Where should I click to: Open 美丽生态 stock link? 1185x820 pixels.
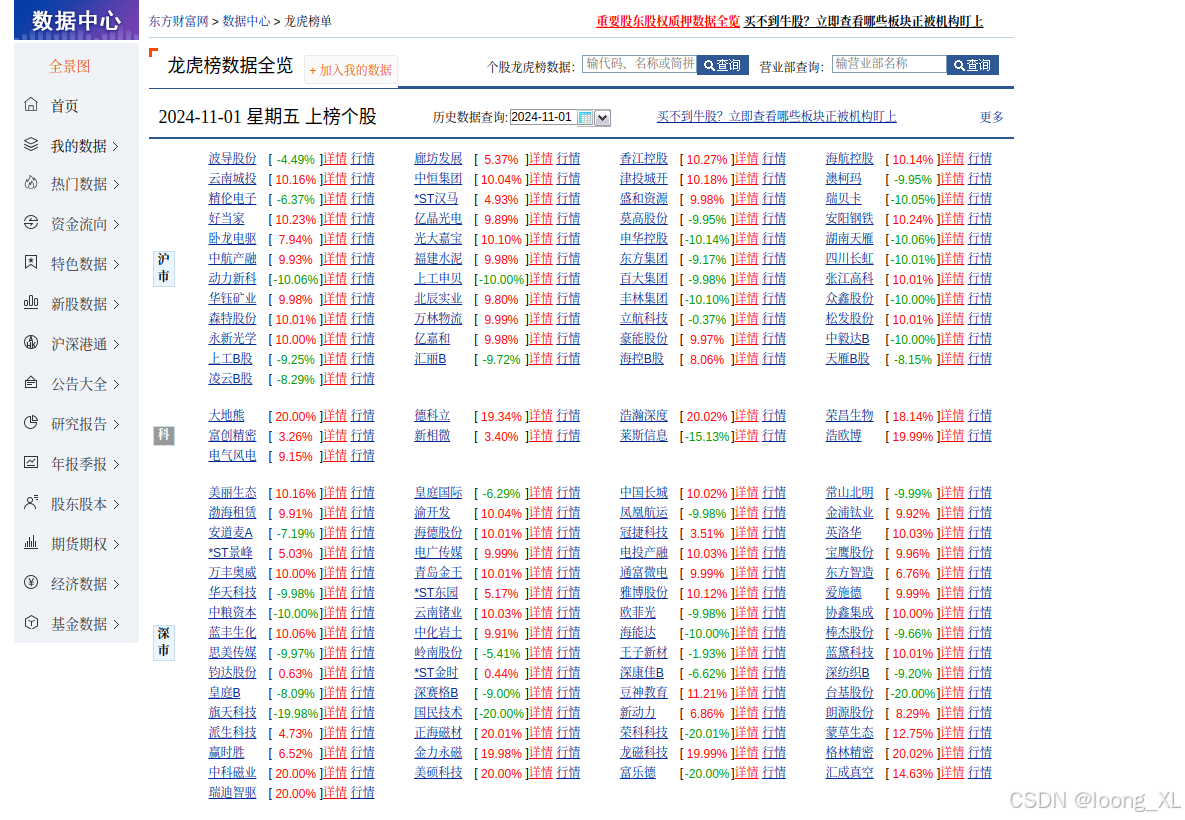pos(233,493)
